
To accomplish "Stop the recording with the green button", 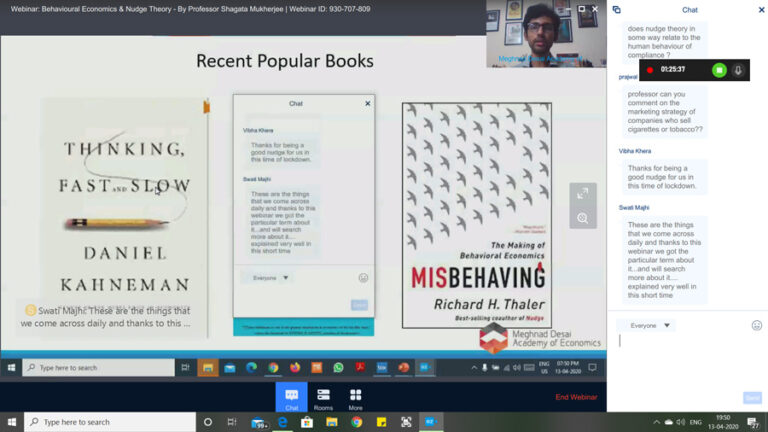I will pos(718,70).
